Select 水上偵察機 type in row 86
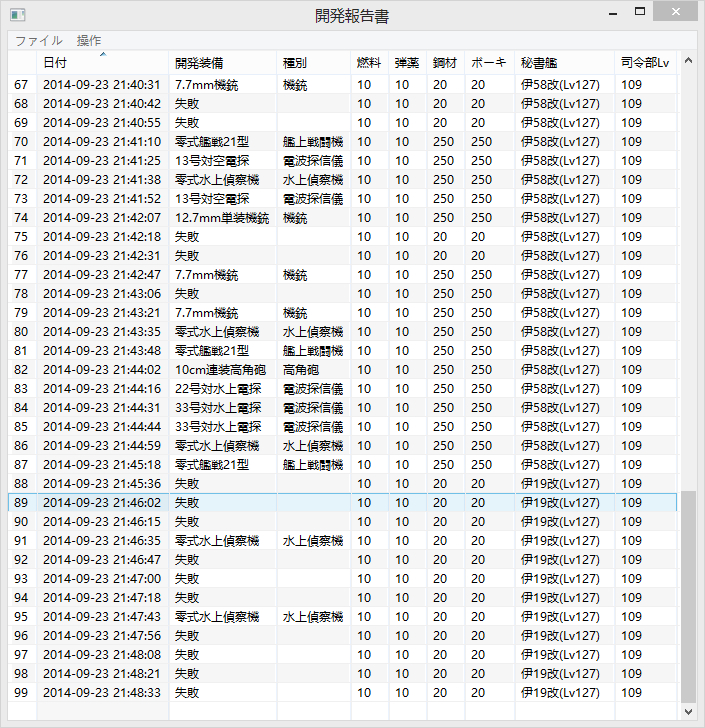Screen dimensions: 705x728 [313, 446]
